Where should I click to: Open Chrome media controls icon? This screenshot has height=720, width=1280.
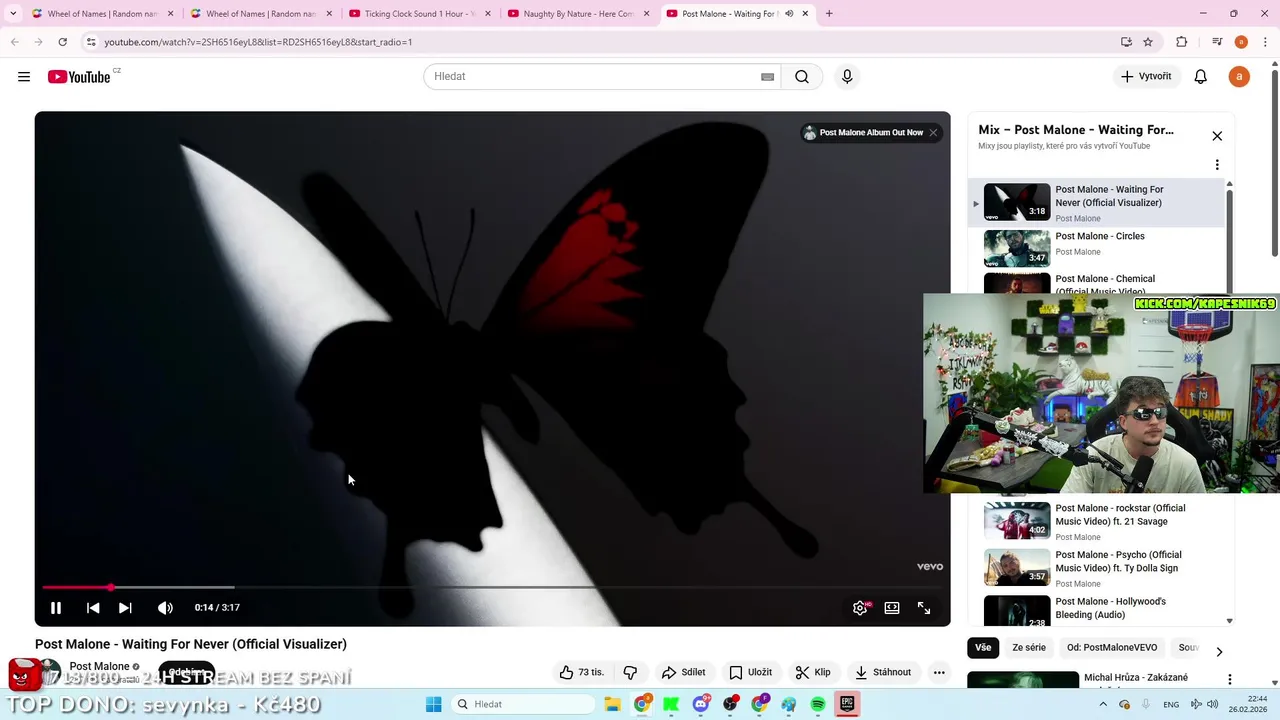1217,42
